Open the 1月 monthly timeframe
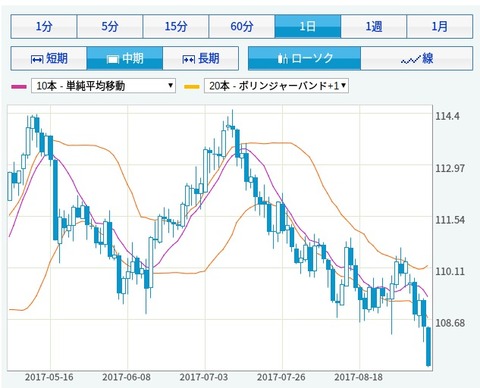This screenshot has width=480, height=388. pyautogui.click(x=440, y=26)
